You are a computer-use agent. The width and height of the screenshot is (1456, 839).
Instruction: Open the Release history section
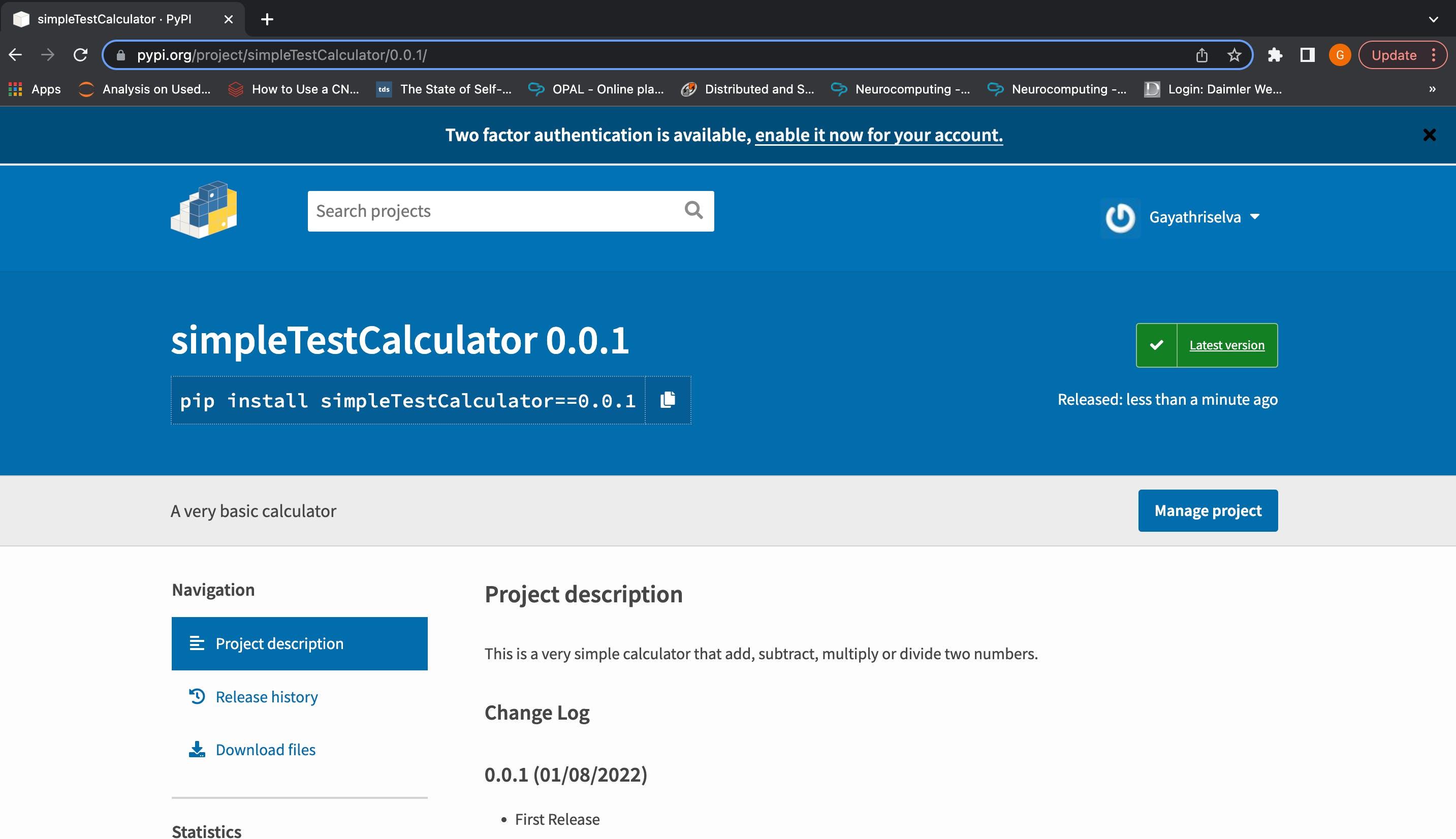pyautogui.click(x=266, y=697)
